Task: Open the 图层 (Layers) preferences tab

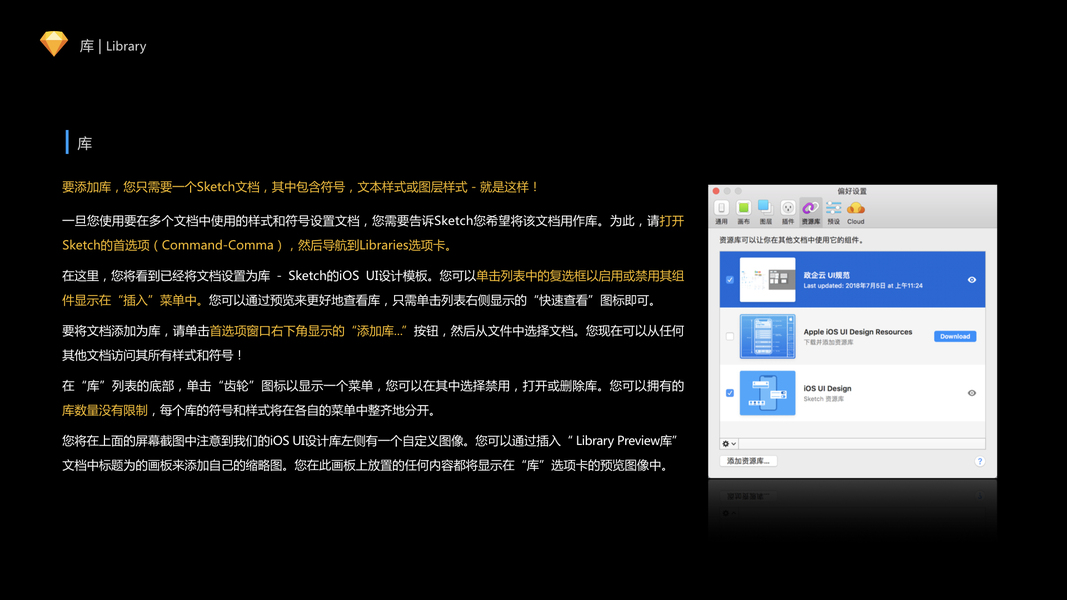Action: 766,212
